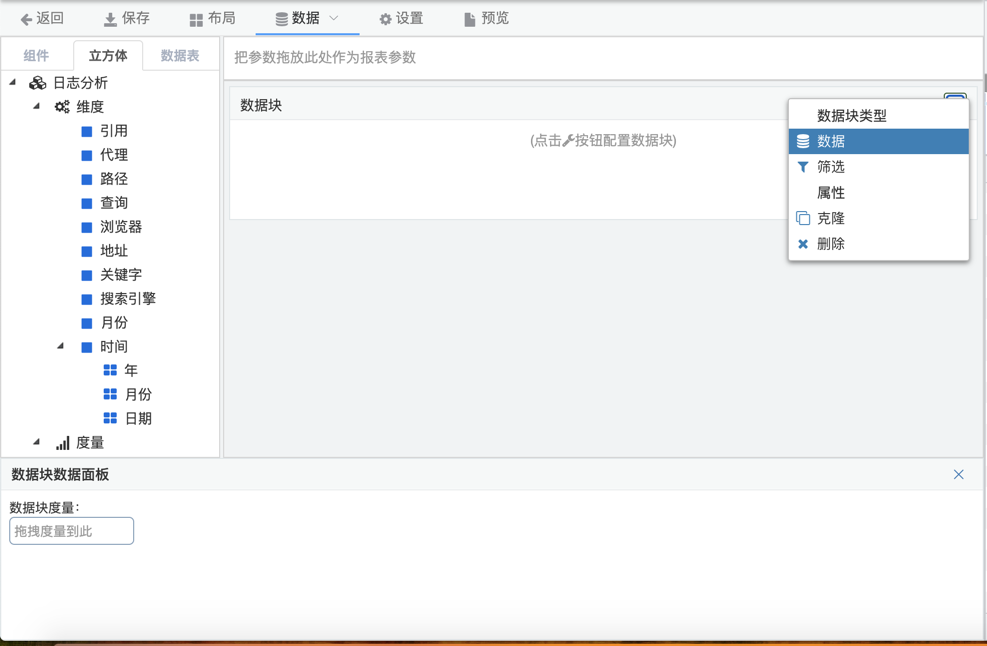Choose 属性 from the context menu
The height and width of the screenshot is (646, 987).
click(x=831, y=193)
